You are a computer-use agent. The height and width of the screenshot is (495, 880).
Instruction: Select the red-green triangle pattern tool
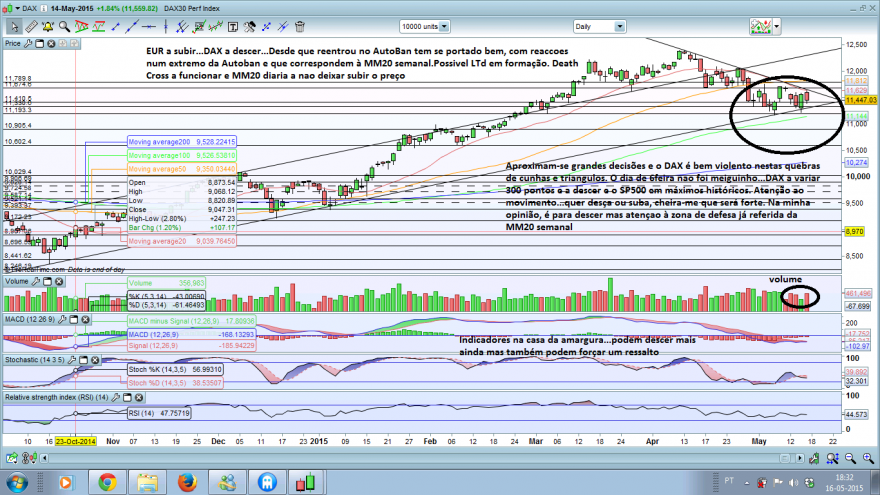(x=82, y=26)
